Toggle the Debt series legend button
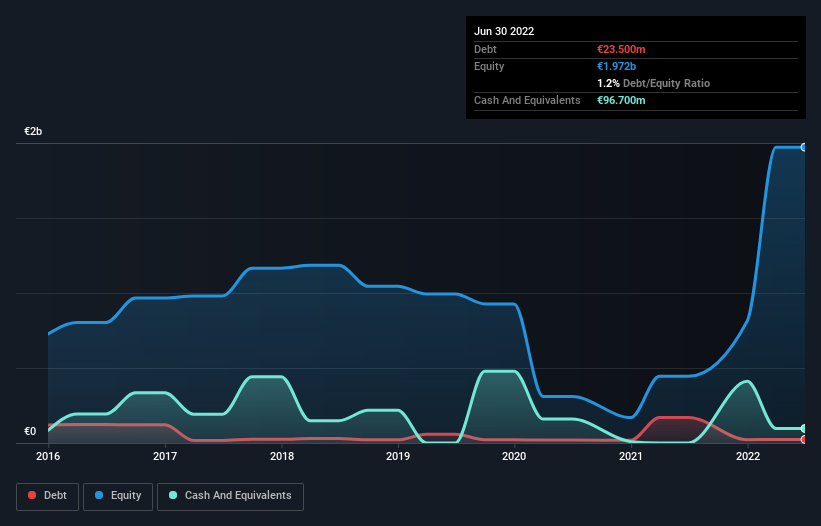Image resolution: width=821 pixels, height=526 pixels. click(x=48, y=496)
